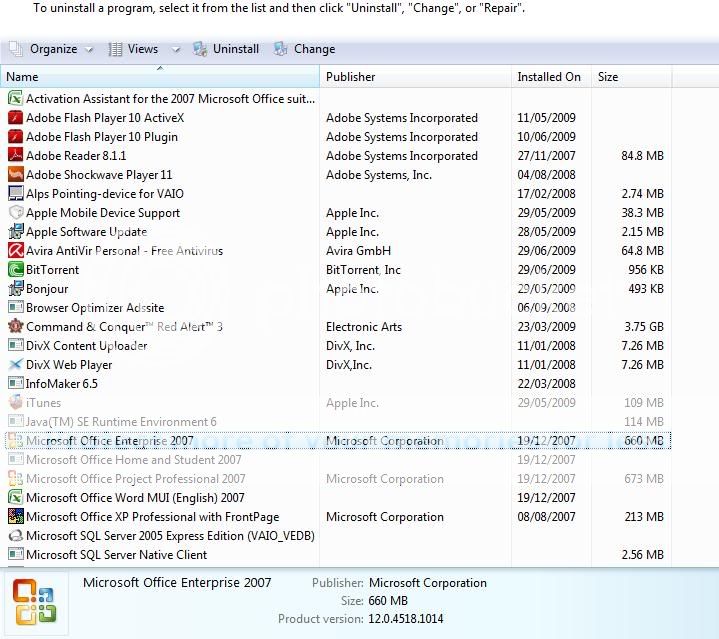Click the Browser Optimizer Adssite icon

16,308
